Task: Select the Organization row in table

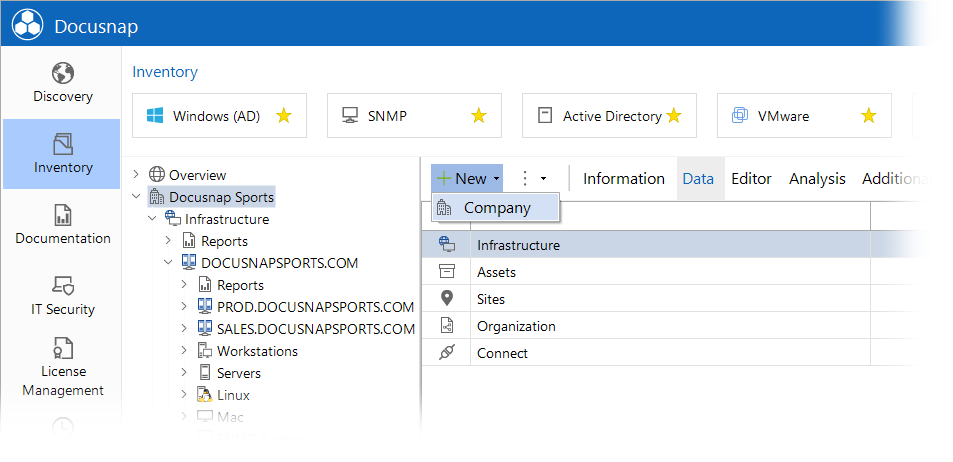Action: pos(669,326)
